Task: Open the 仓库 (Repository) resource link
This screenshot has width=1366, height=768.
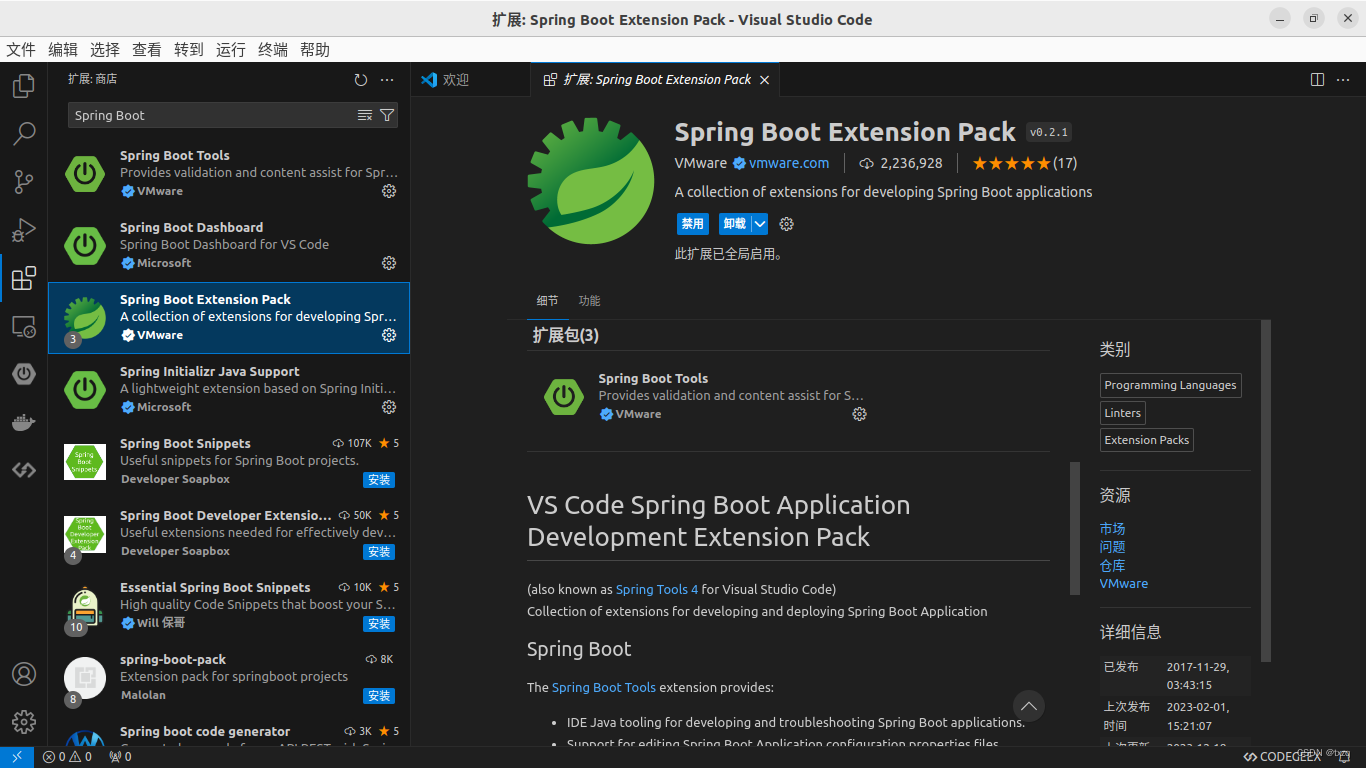Action: 1112,566
